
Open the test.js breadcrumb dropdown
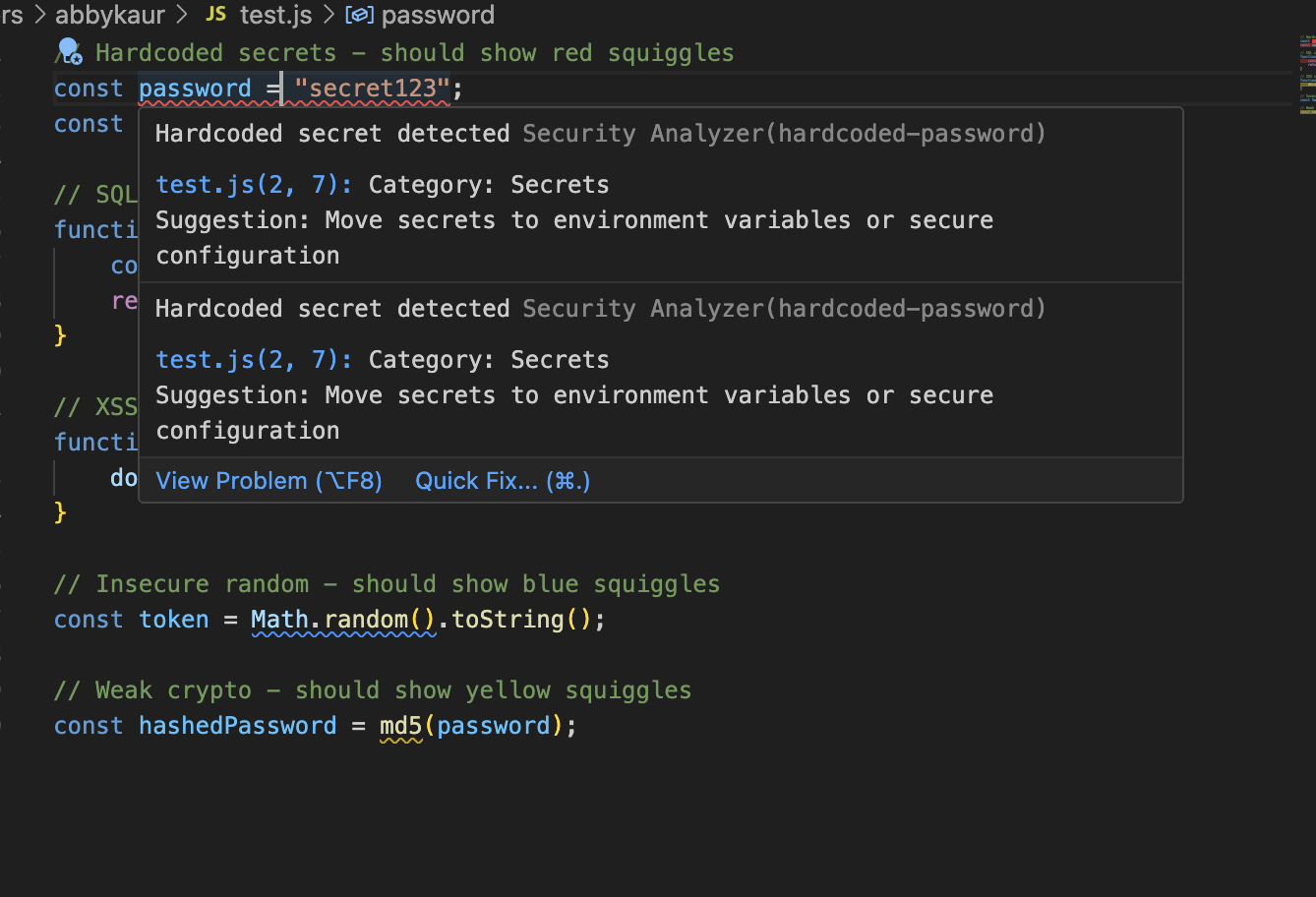pyautogui.click(x=275, y=15)
